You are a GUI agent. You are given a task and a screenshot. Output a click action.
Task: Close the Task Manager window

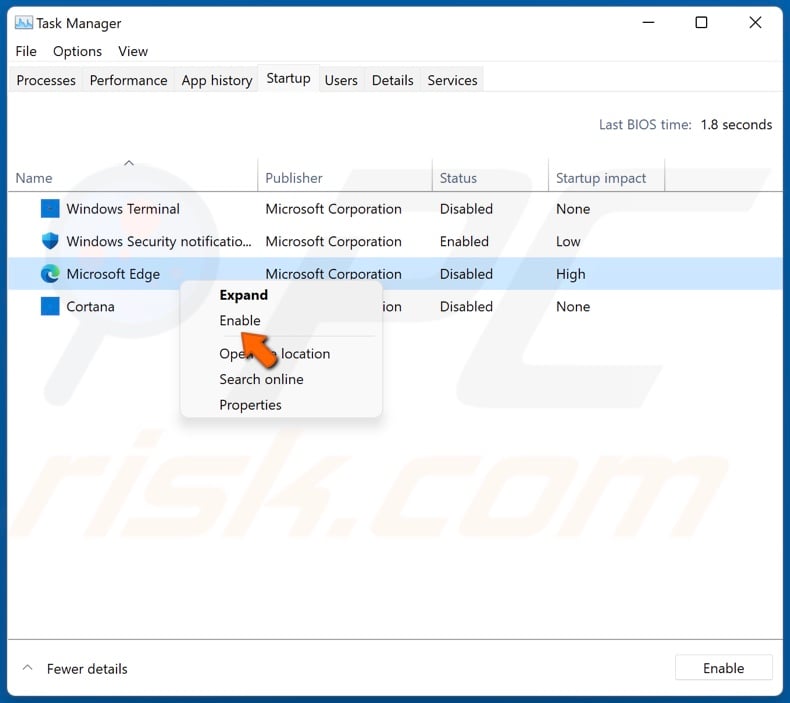click(x=755, y=23)
